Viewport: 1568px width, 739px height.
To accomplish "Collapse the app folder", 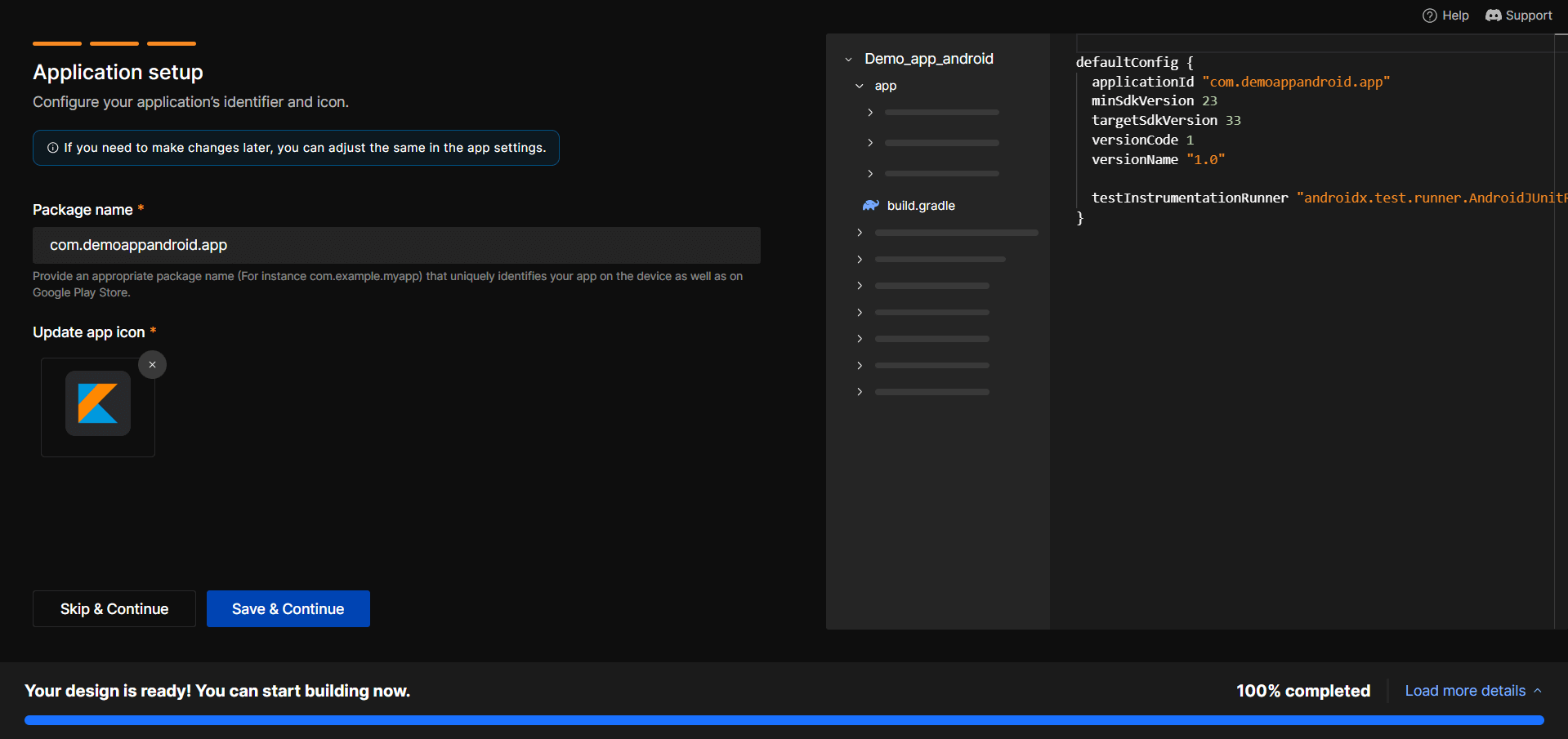I will pos(860,86).
